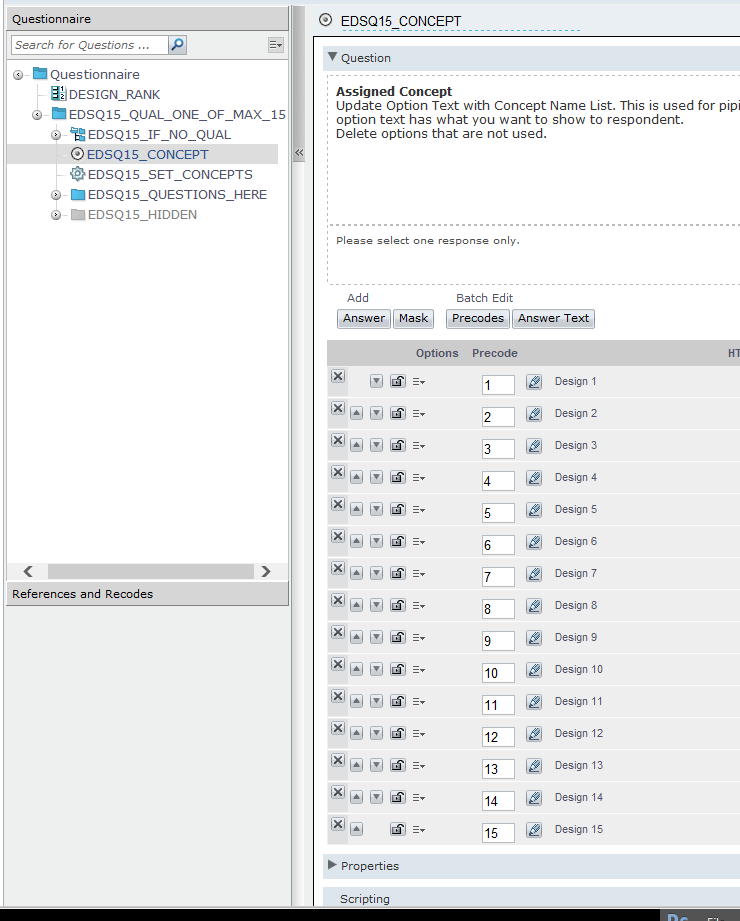740x921 pixels.
Task: Expand EDSQ15_HIDDEN folder node
Action: [x=56, y=215]
